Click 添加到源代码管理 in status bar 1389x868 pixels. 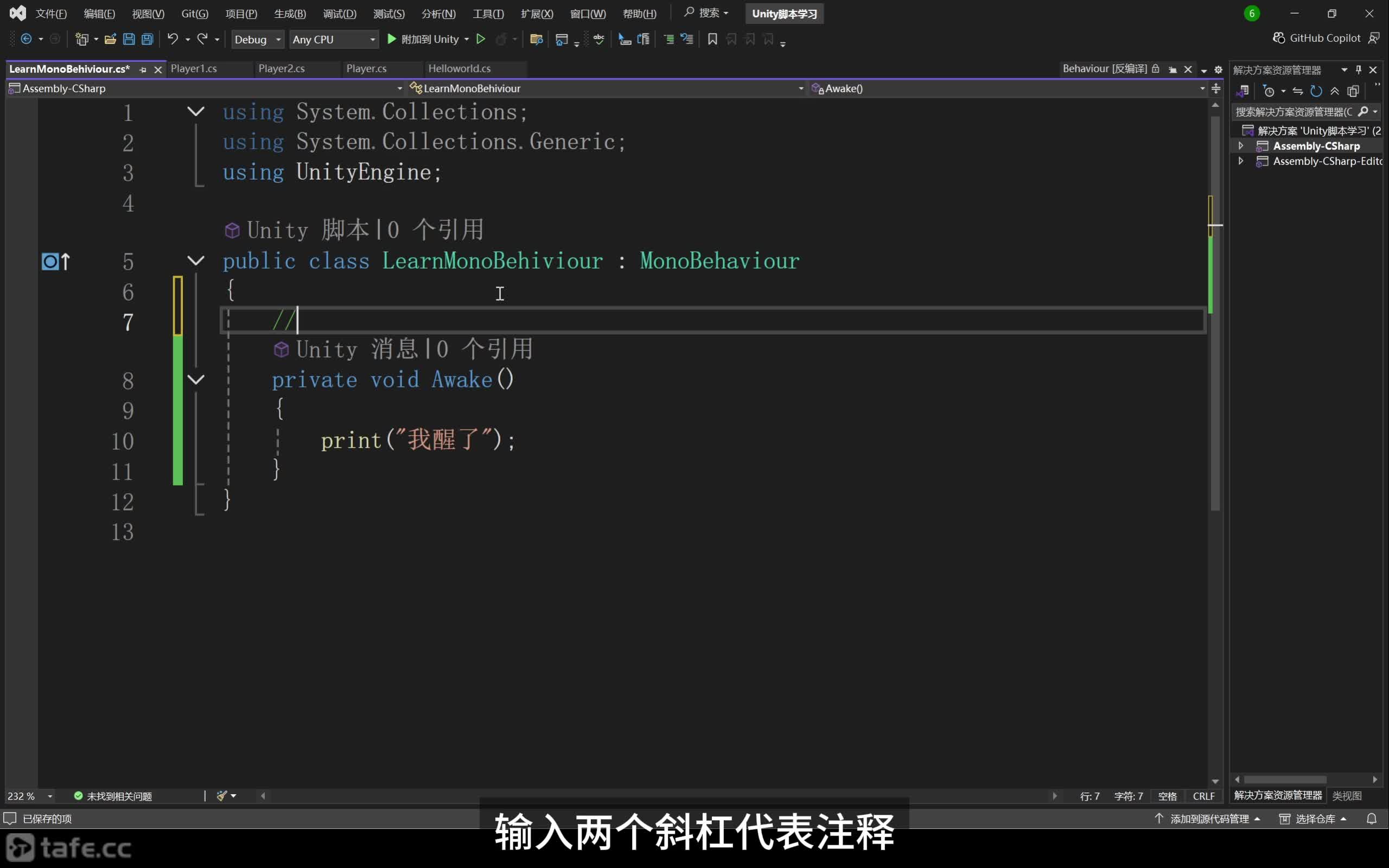(x=1208, y=819)
